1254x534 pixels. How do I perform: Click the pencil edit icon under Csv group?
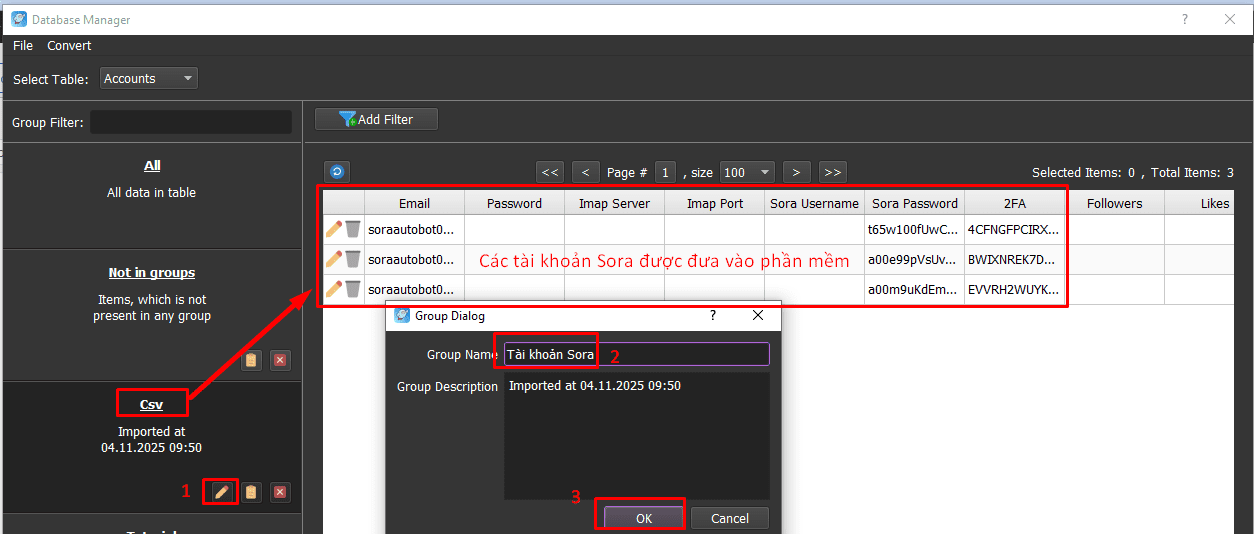coord(221,492)
